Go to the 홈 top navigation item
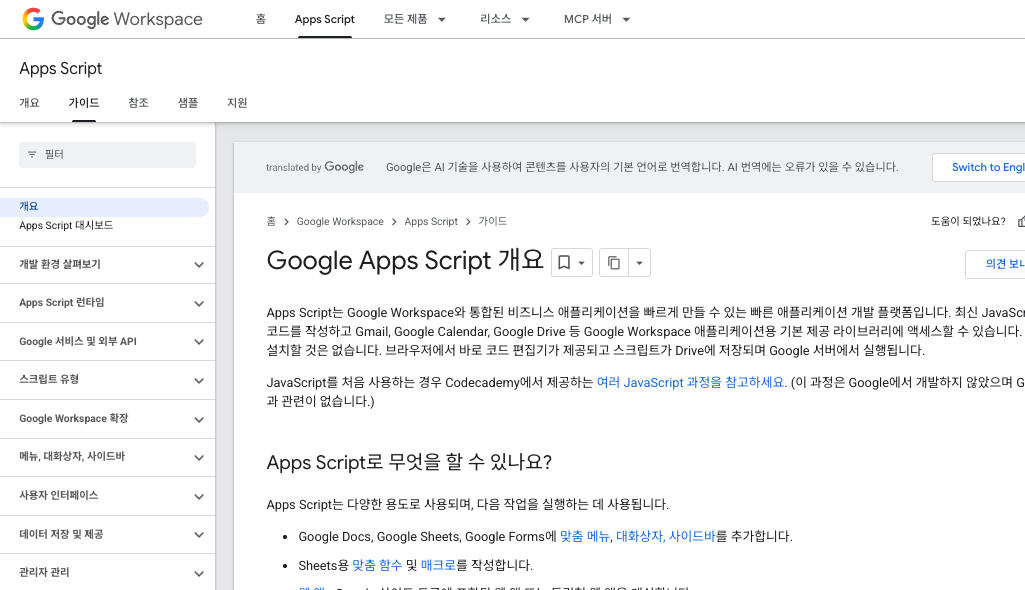This screenshot has height=590, width=1025. click(261, 19)
